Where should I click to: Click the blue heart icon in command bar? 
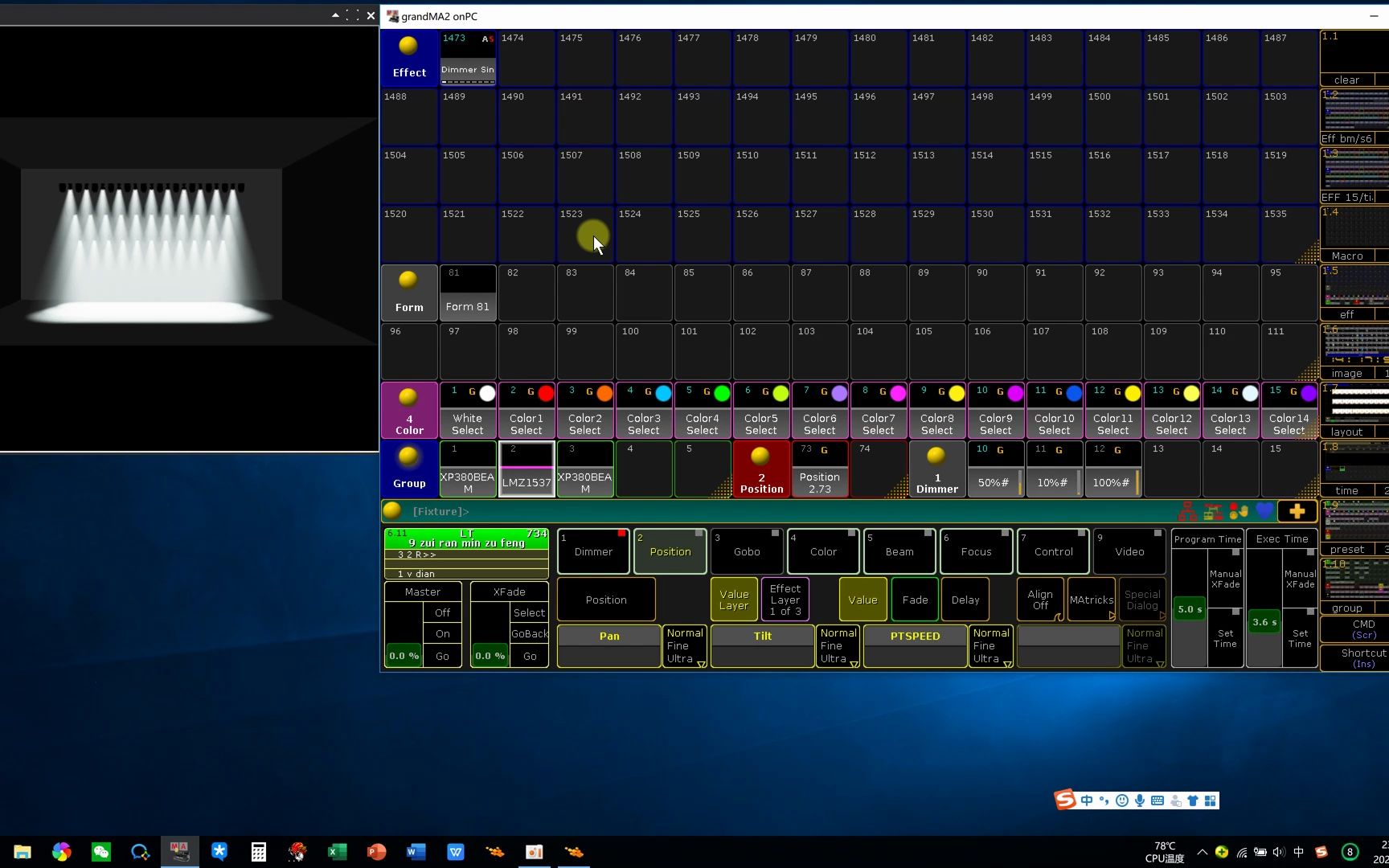pyautogui.click(x=1264, y=511)
